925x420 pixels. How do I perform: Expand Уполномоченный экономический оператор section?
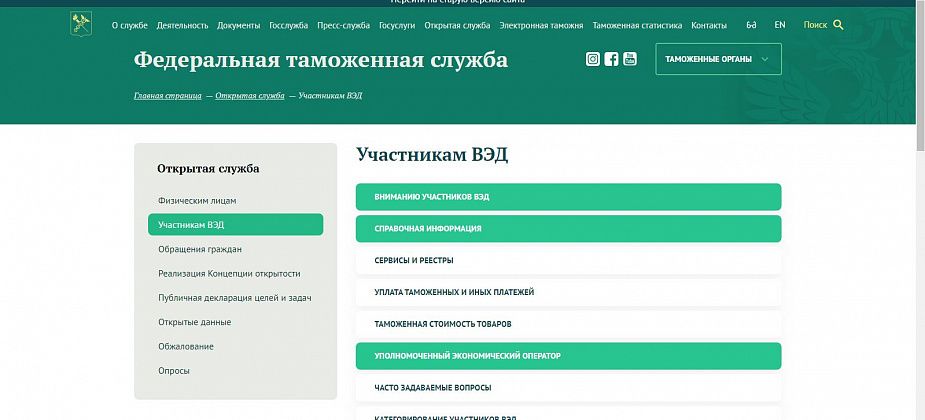point(569,356)
